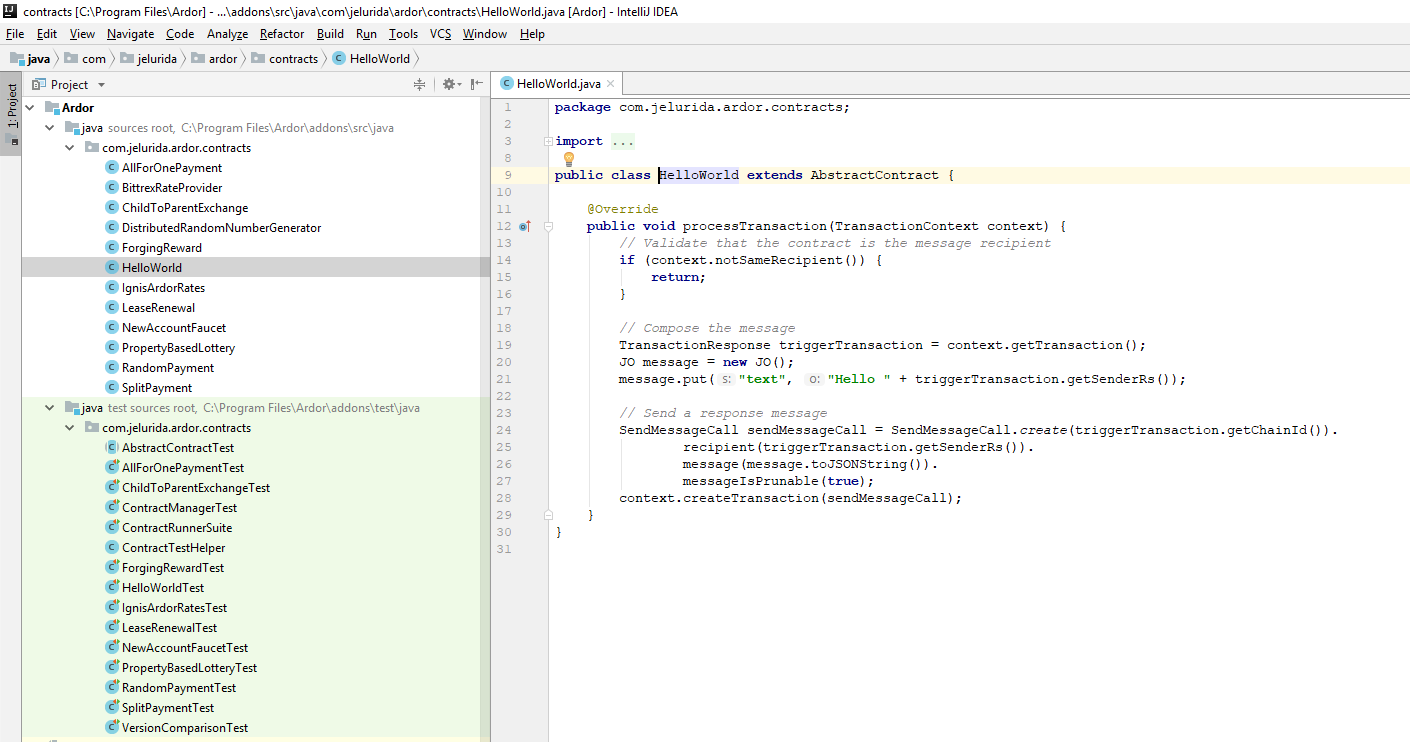Viewport: 1410px width, 742px height.
Task: Select the BittrexRateProvider class icon
Action: coord(110,187)
